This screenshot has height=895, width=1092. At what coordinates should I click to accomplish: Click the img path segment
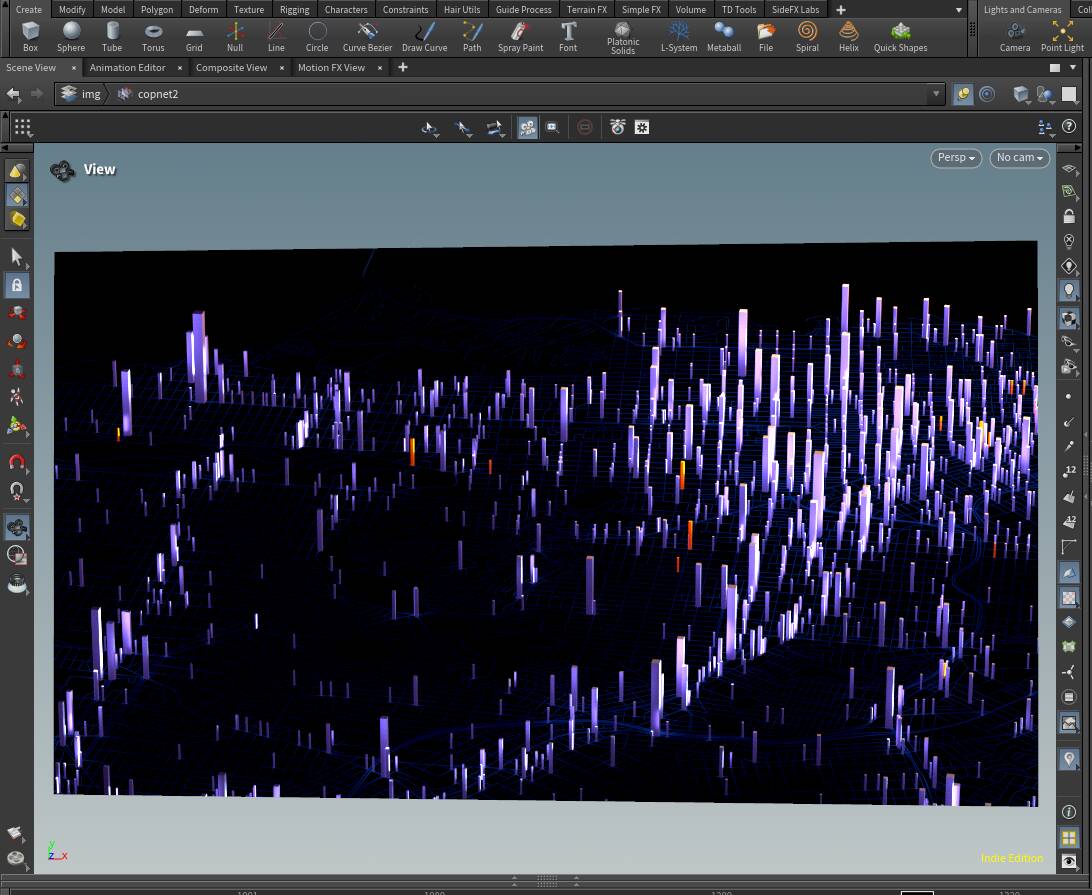coord(90,94)
